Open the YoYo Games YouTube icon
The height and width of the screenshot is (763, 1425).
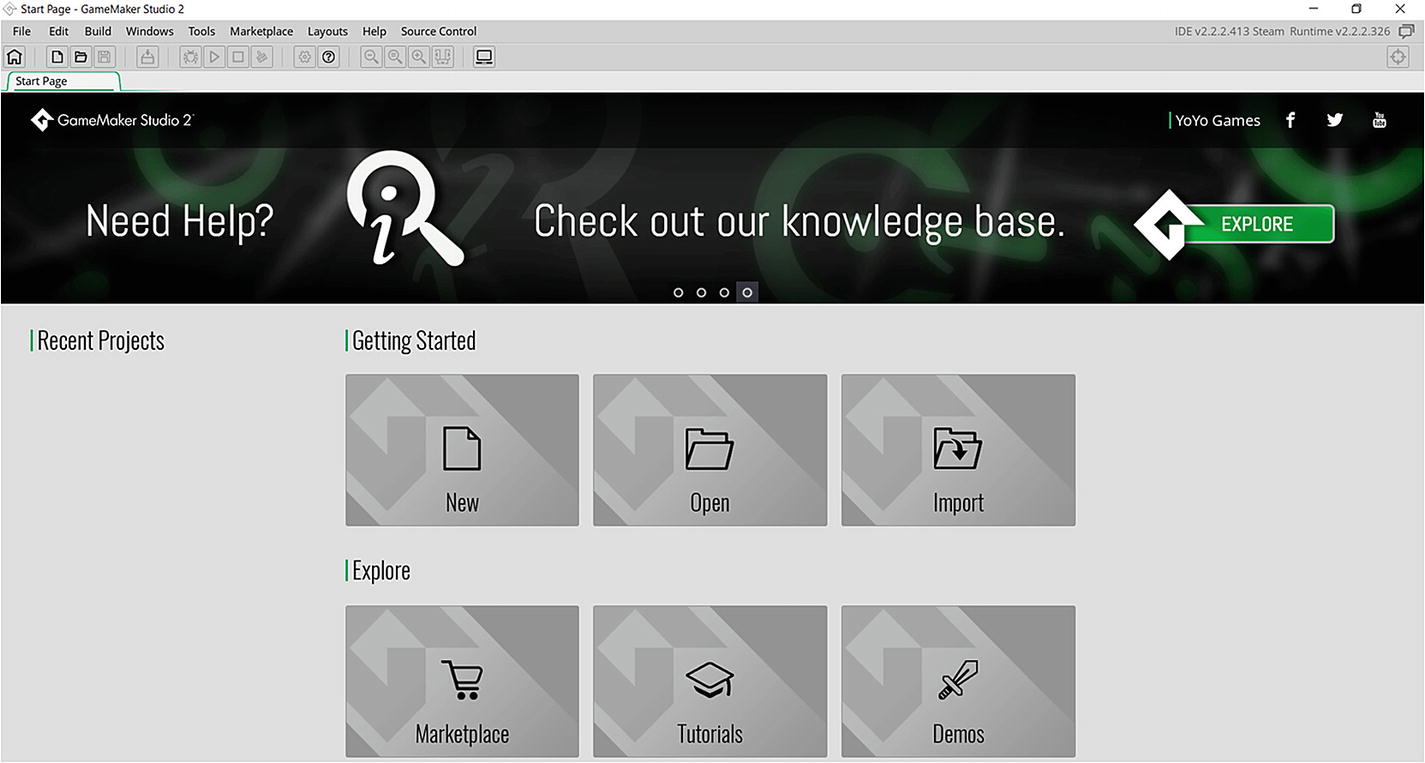pyautogui.click(x=1379, y=120)
